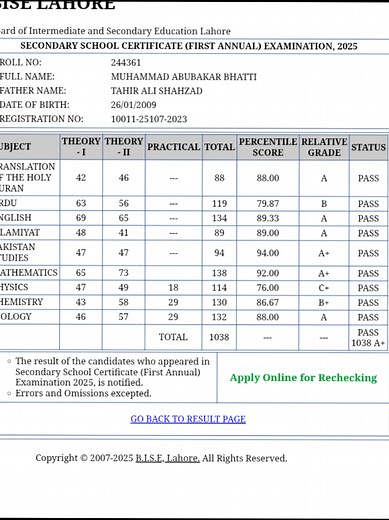The image size is (389, 520).
Task: Click the Mathematics percentile 92.00 cell
Action: 268,273
